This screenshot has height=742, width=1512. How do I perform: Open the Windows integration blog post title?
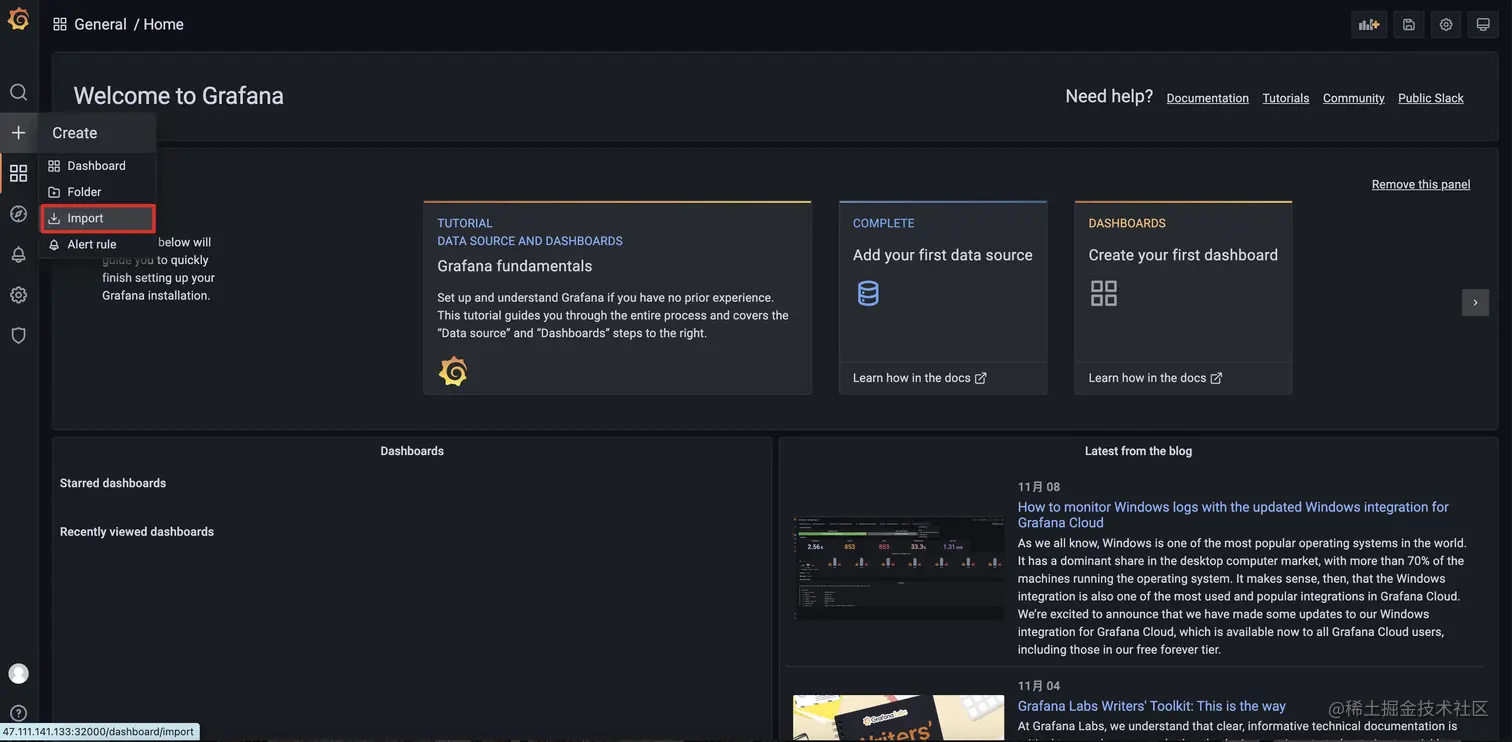click(x=1233, y=515)
